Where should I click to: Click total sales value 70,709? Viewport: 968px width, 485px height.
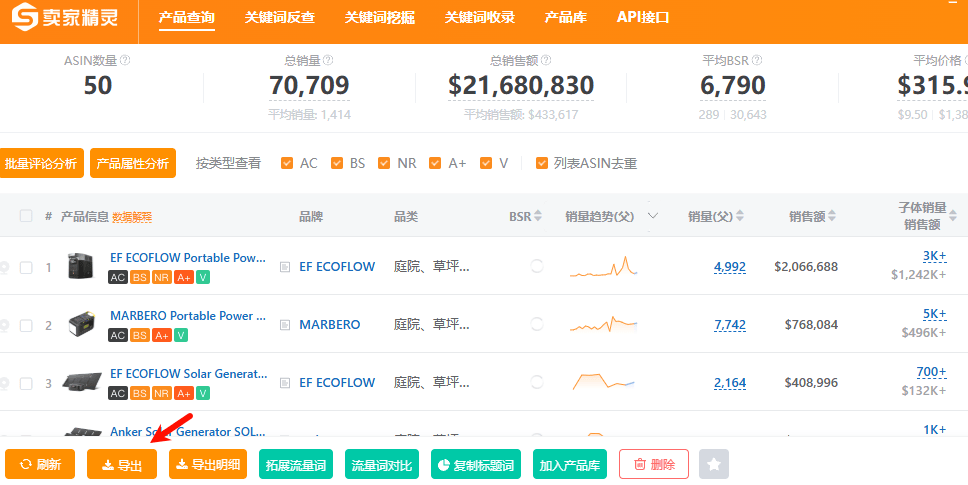tap(309, 85)
